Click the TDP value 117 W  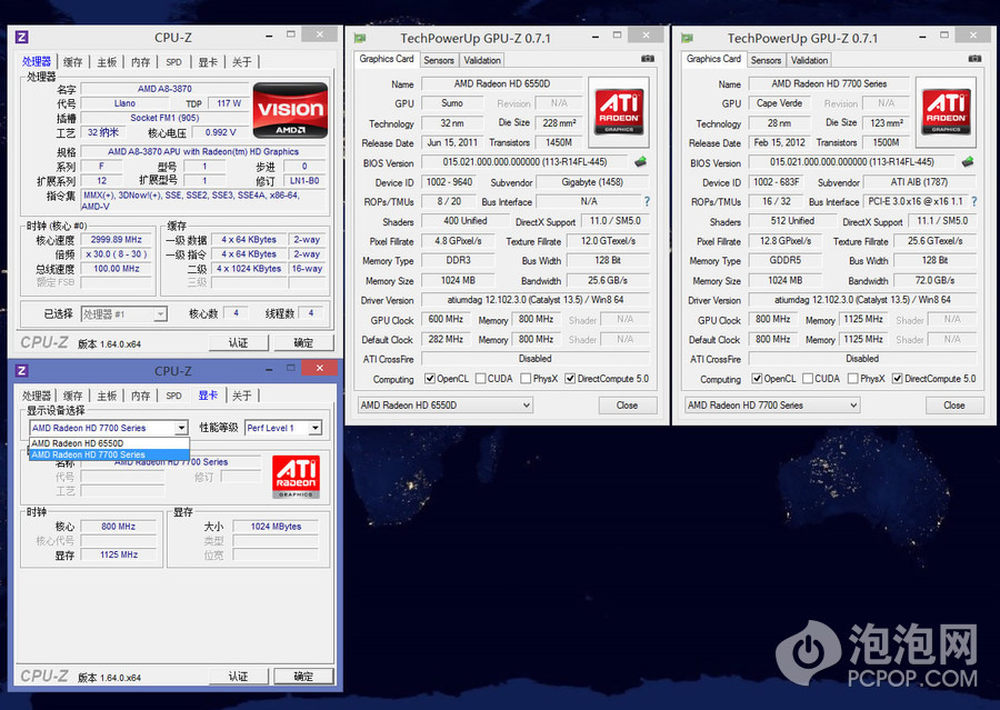click(x=229, y=103)
